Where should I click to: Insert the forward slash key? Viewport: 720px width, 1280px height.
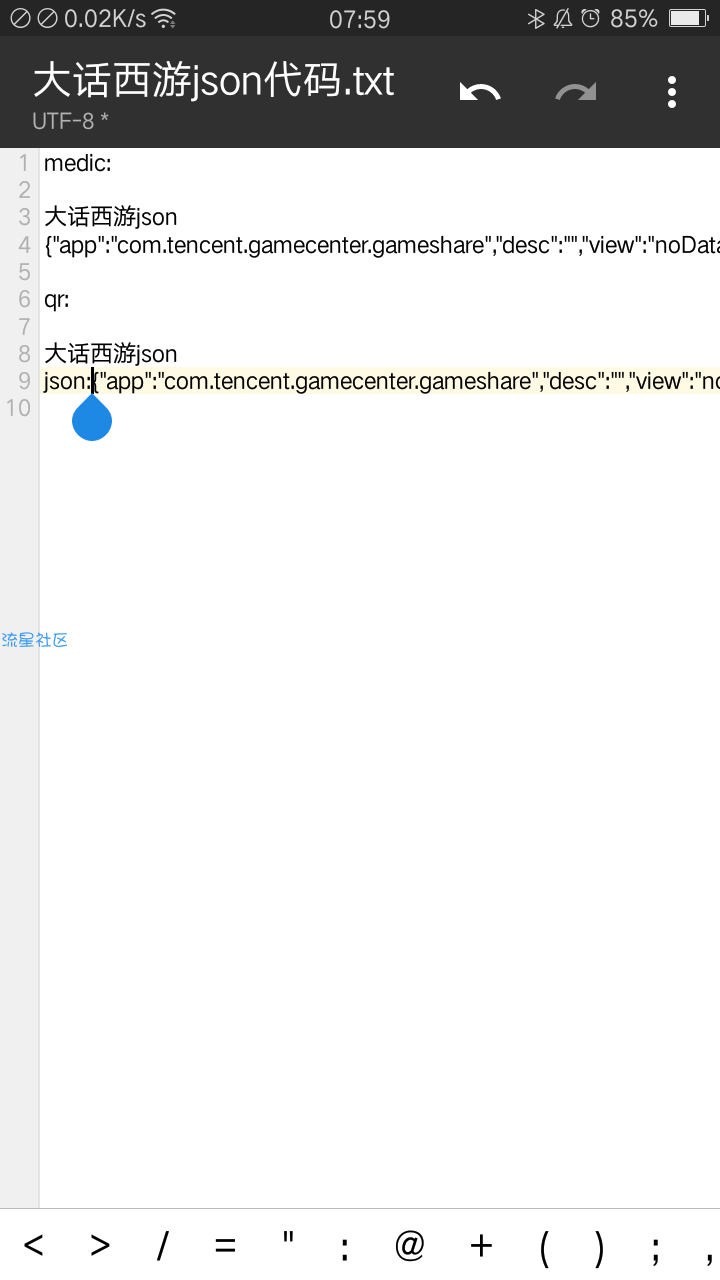click(x=162, y=1245)
